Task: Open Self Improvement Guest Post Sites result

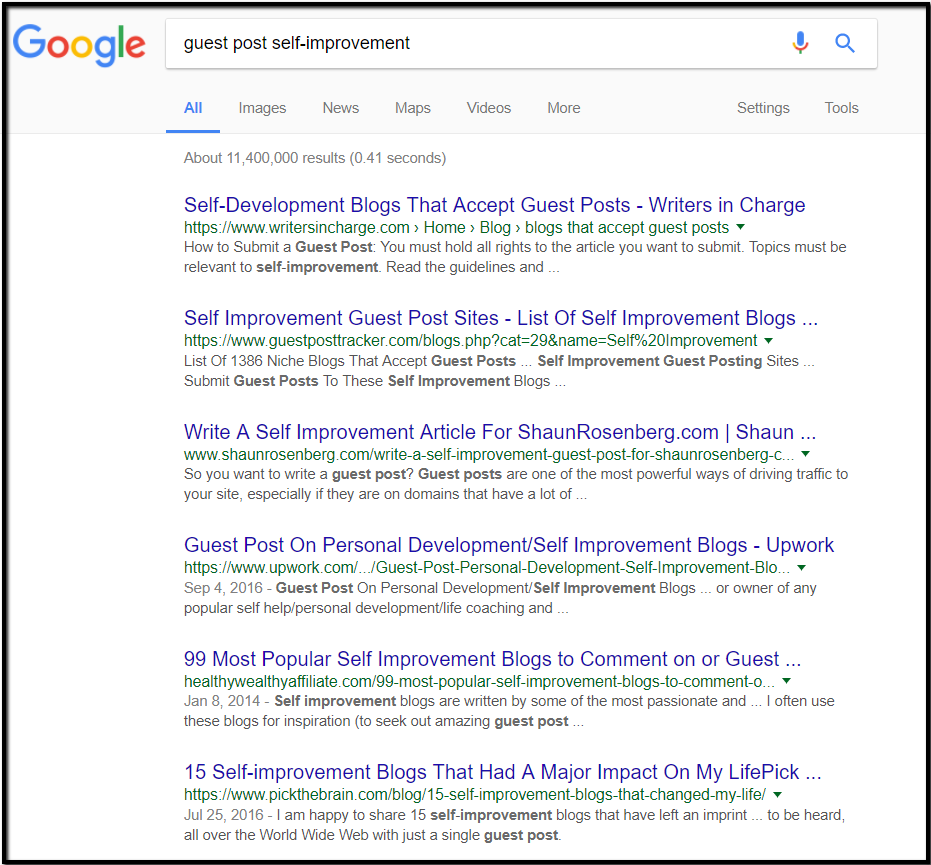Action: pyautogui.click(x=500, y=318)
